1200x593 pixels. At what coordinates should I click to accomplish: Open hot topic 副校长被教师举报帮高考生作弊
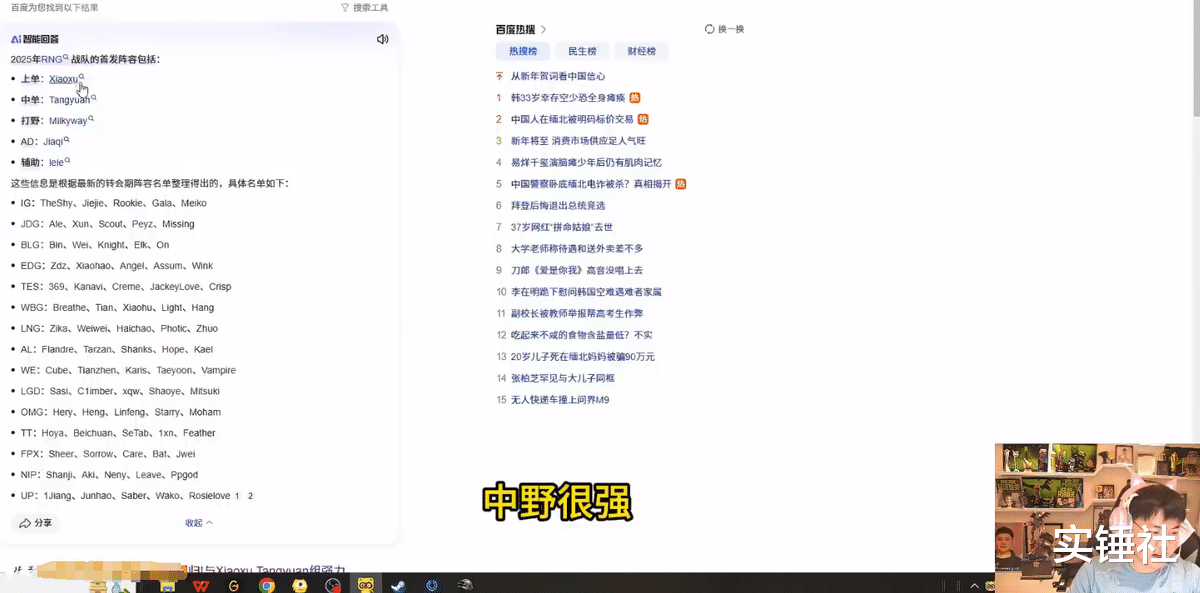[x=577, y=314]
